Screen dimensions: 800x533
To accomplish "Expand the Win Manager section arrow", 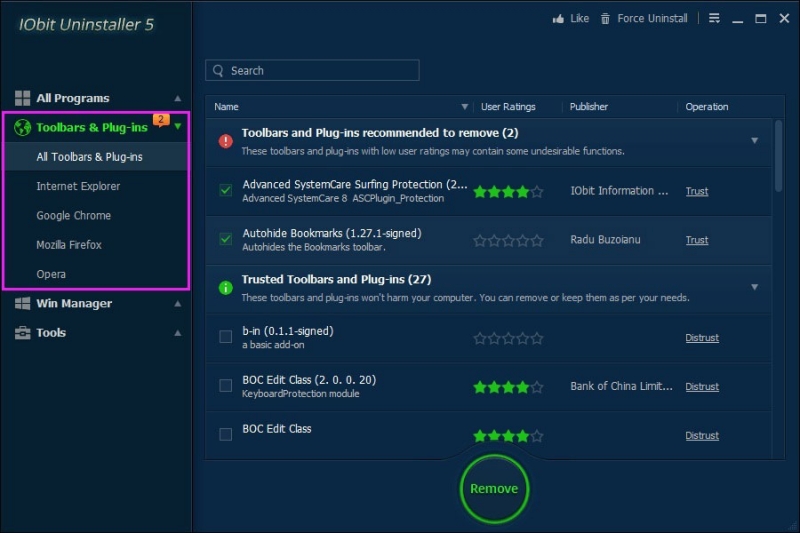I will coord(178,303).
